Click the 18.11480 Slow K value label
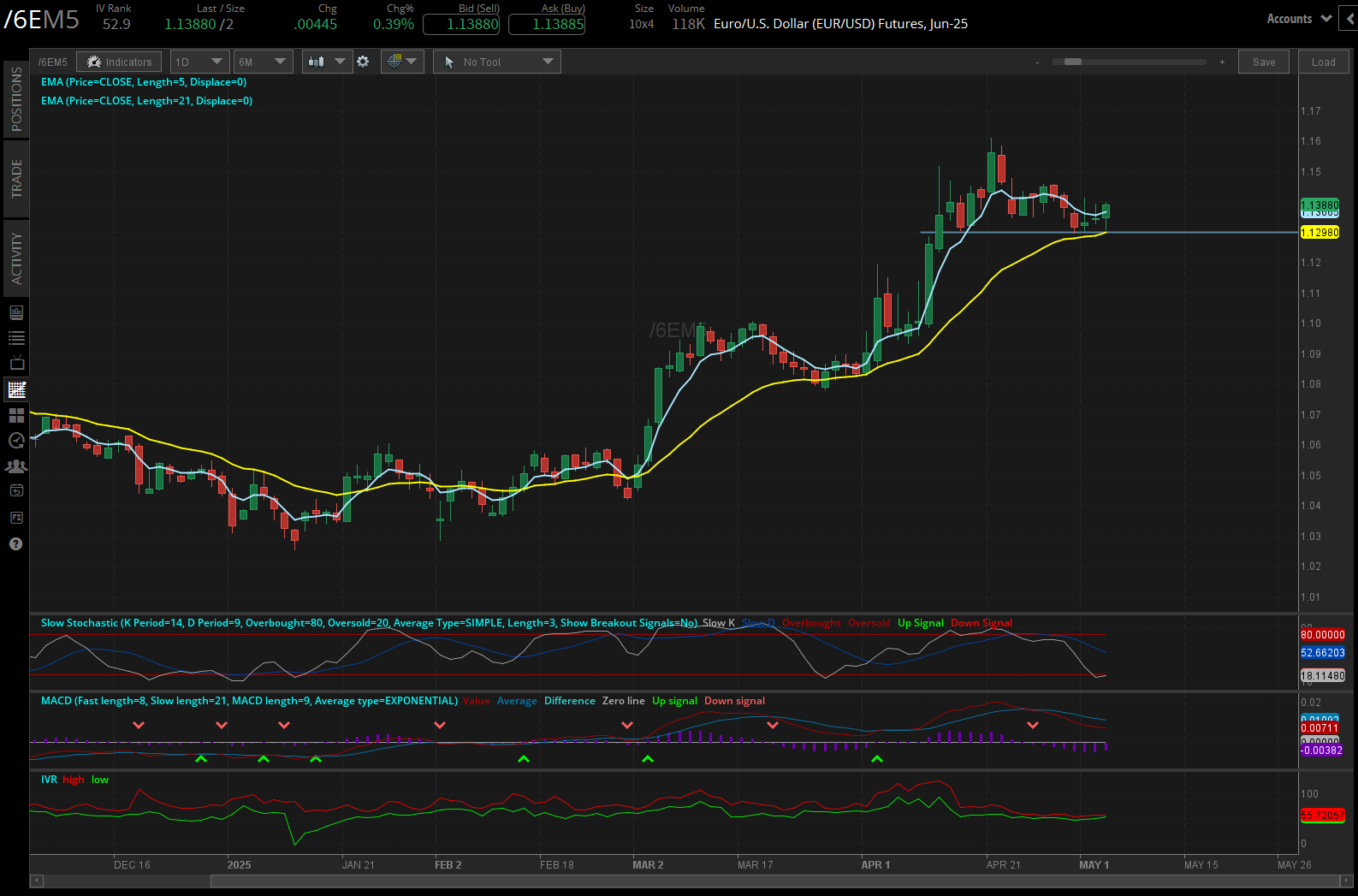This screenshot has height=896, width=1358. click(1323, 676)
